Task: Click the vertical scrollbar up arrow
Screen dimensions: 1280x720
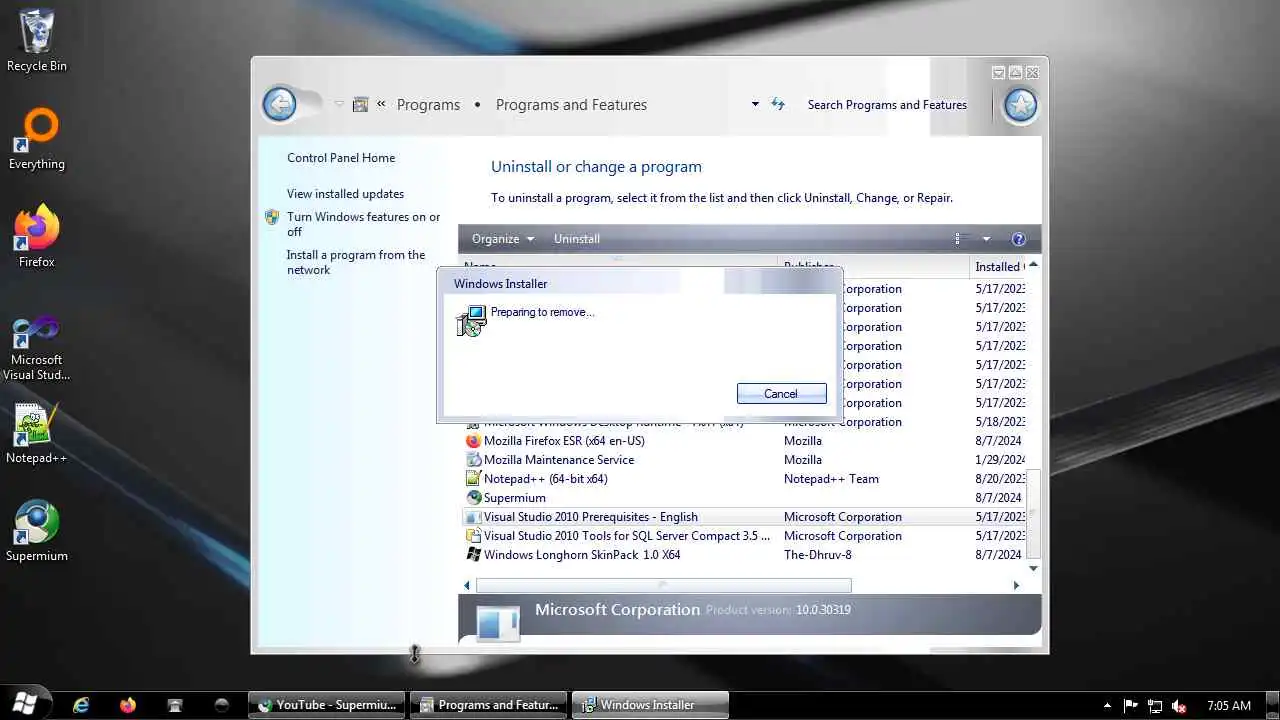Action: tap(1033, 264)
